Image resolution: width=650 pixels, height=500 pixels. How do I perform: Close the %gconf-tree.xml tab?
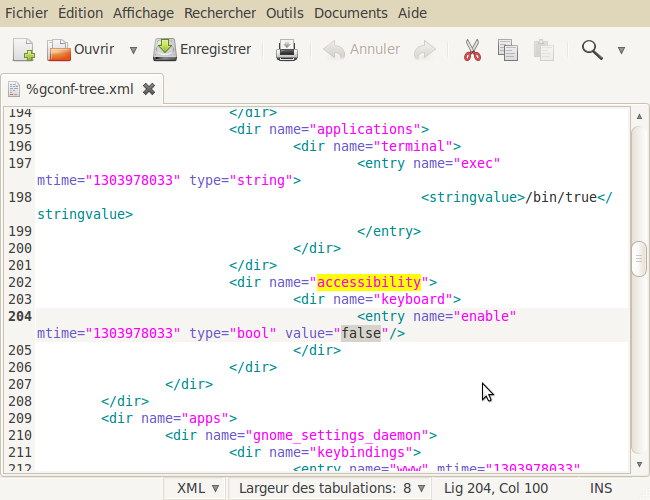click(149, 89)
